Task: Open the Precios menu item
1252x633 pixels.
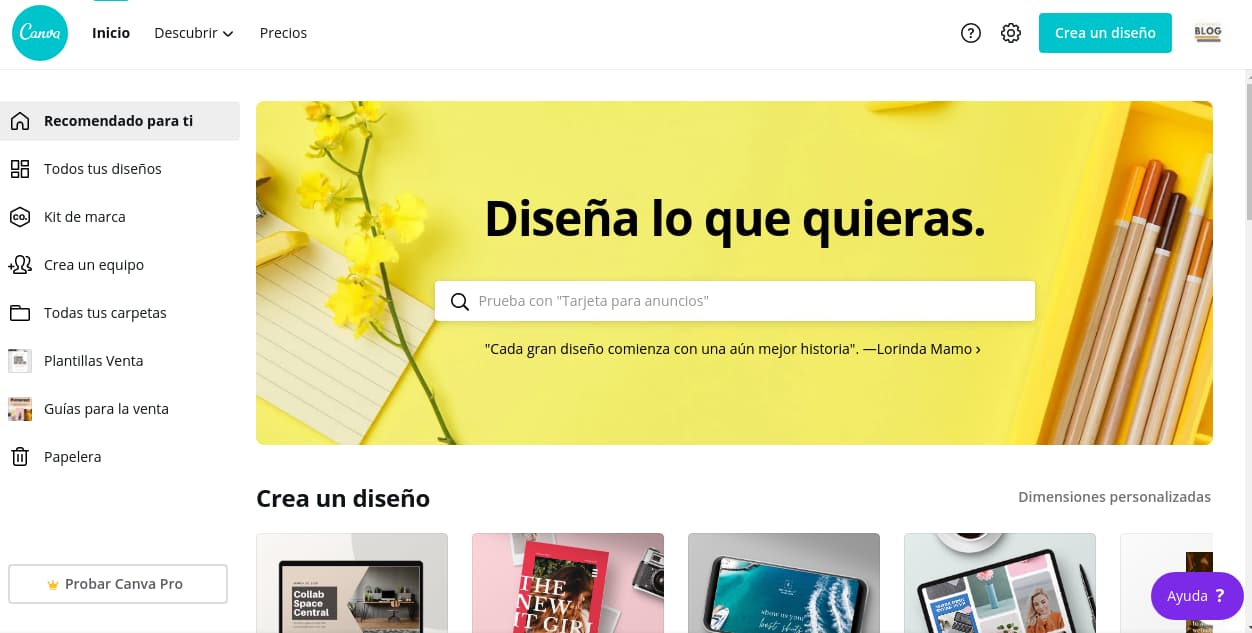Action: click(x=283, y=33)
